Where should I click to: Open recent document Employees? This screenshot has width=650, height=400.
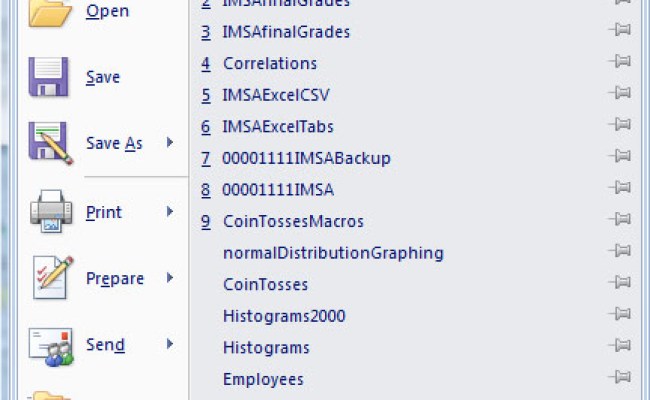click(x=263, y=379)
